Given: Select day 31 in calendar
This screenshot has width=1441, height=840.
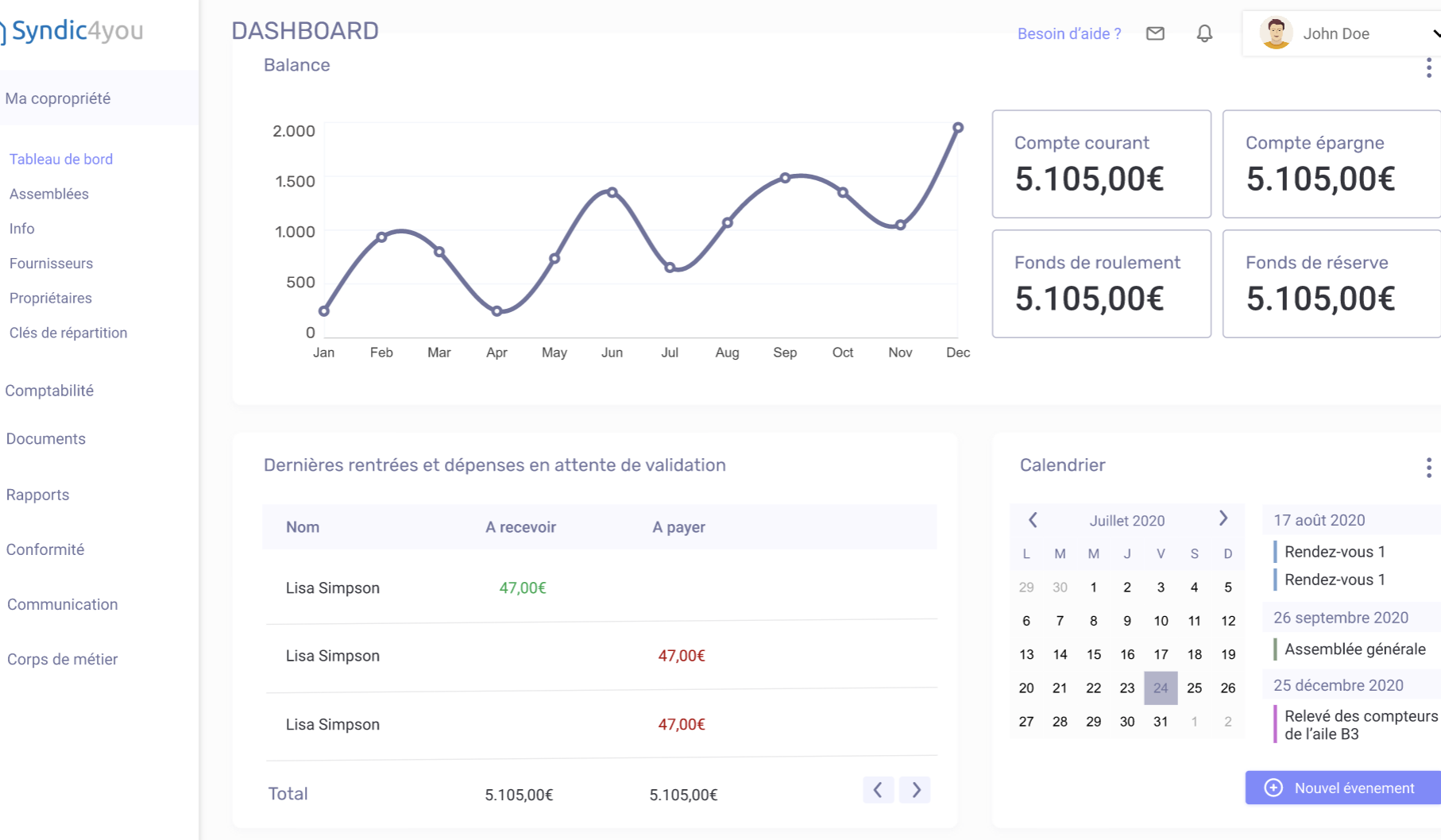Looking at the screenshot, I should 1161,722.
